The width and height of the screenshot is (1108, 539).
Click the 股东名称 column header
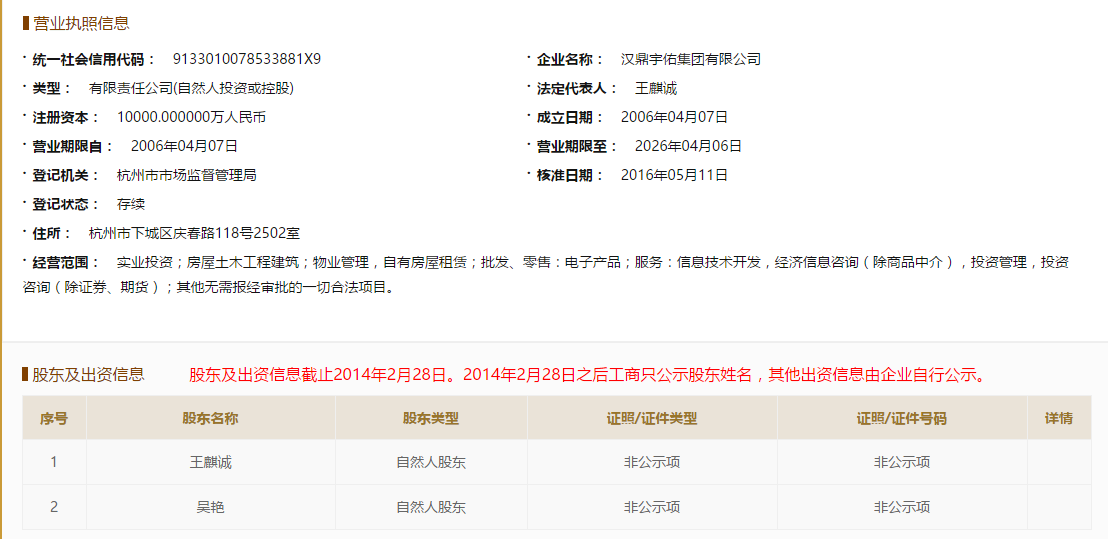tap(211, 418)
